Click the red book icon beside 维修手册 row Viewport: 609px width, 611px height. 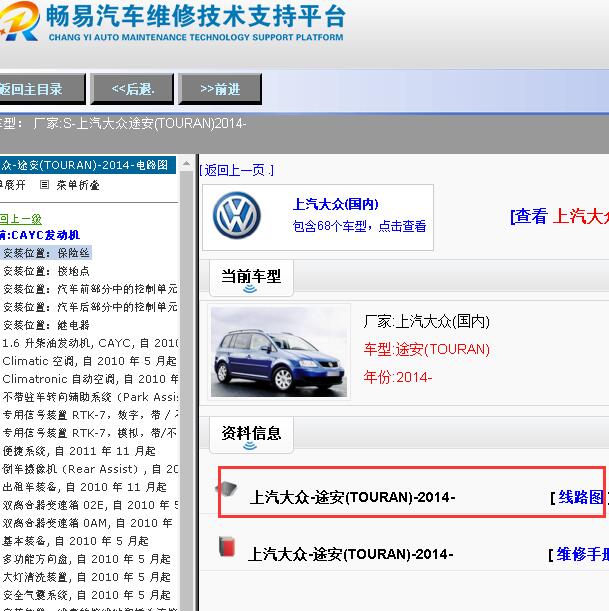[x=227, y=546]
